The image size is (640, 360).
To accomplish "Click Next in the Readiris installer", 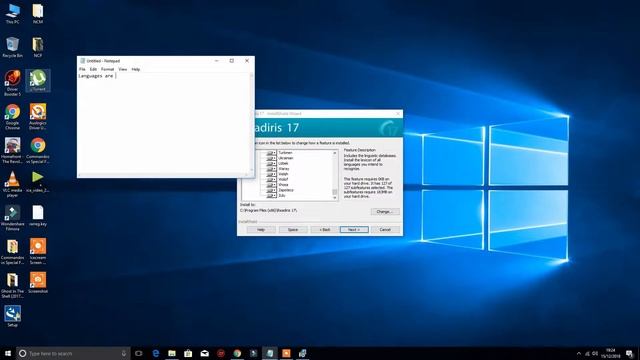I will [354, 230].
